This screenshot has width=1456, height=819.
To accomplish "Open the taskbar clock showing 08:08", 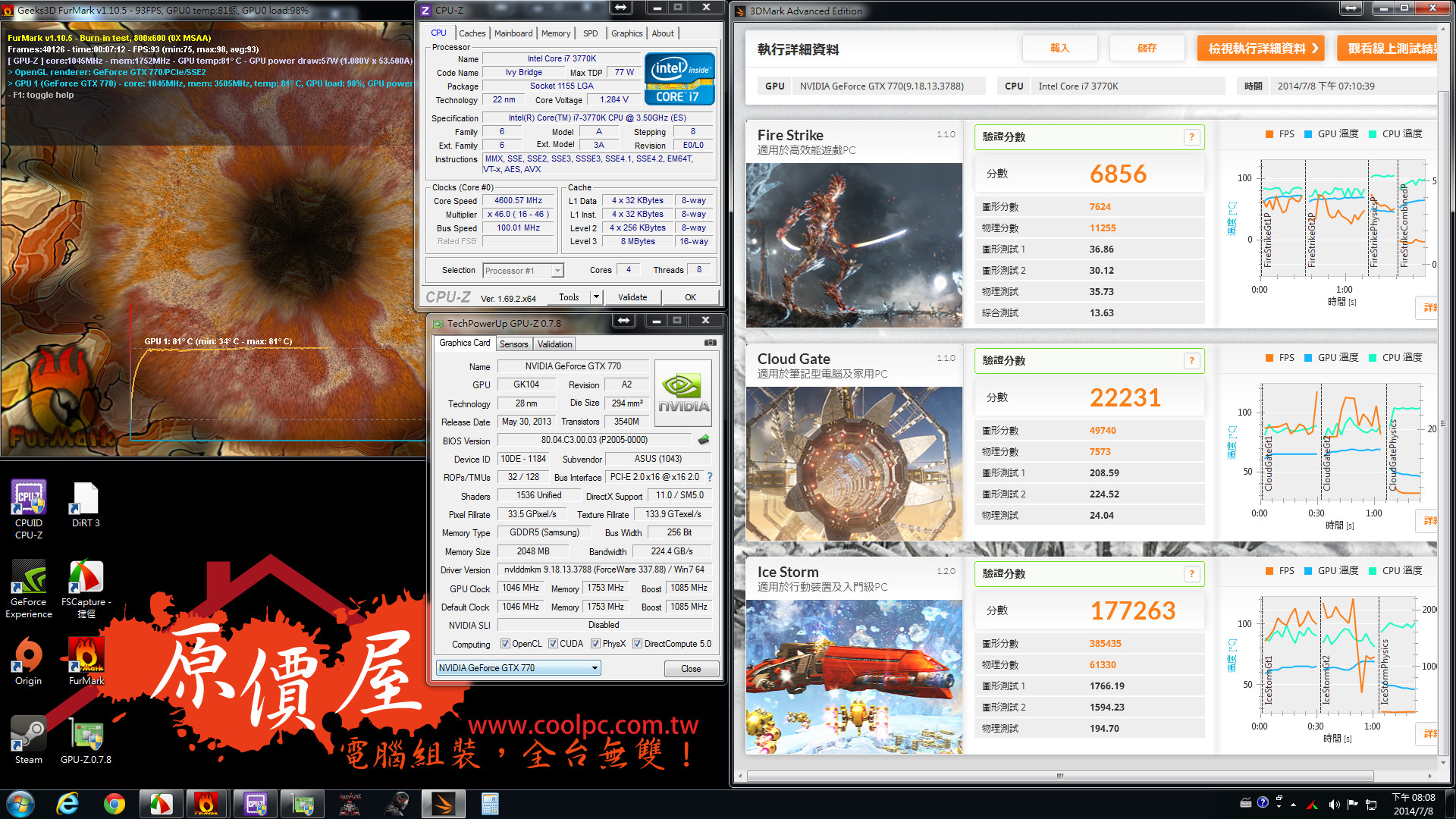I will coord(1413,804).
